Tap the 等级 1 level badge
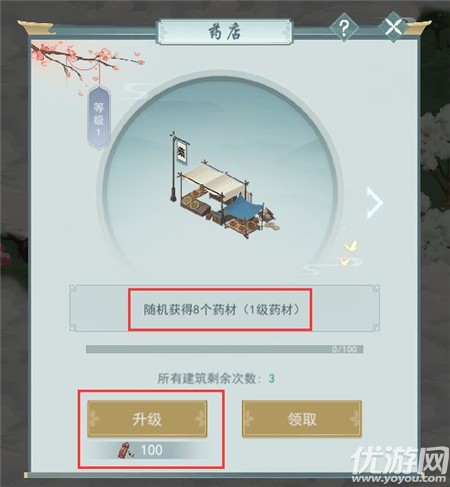The image size is (450, 487). [x=99, y=118]
